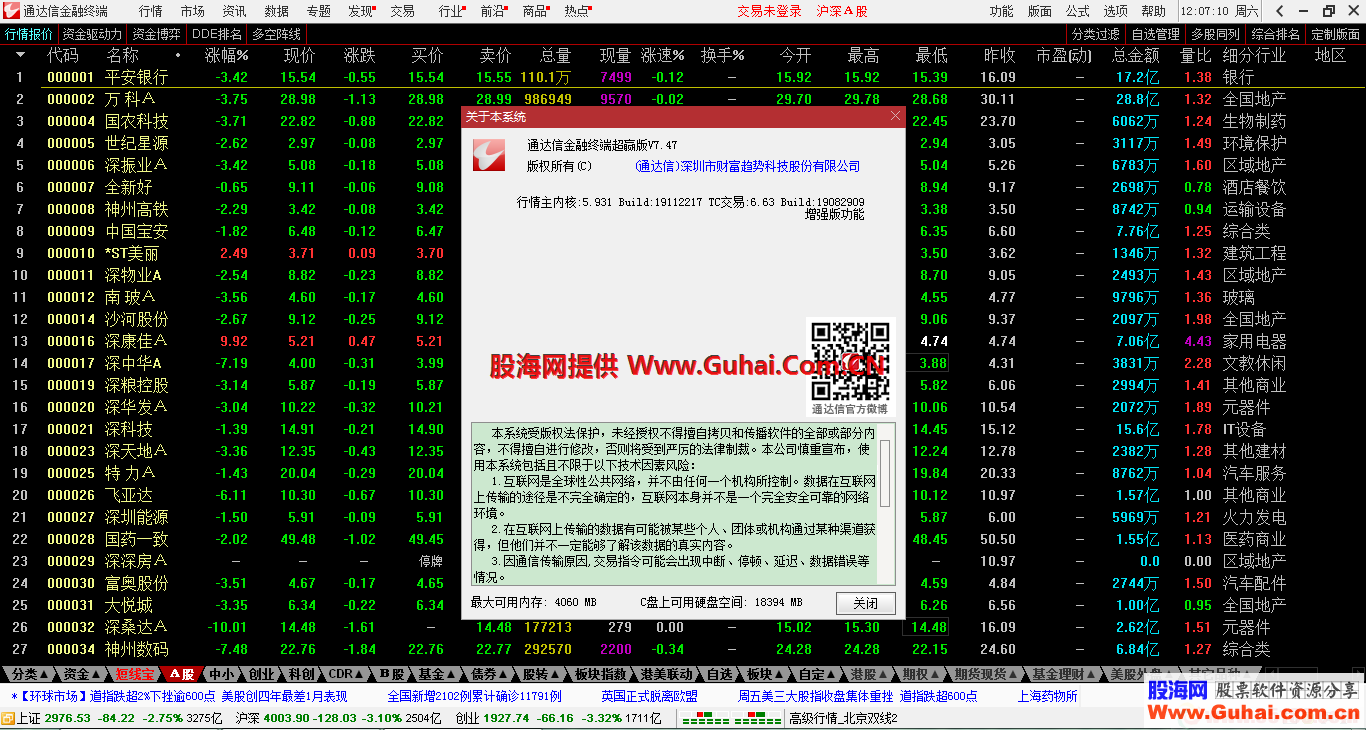1366x730 pixels.
Task: Switch to 资金博弈 tab
Action: pyautogui.click(x=157, y=34)
